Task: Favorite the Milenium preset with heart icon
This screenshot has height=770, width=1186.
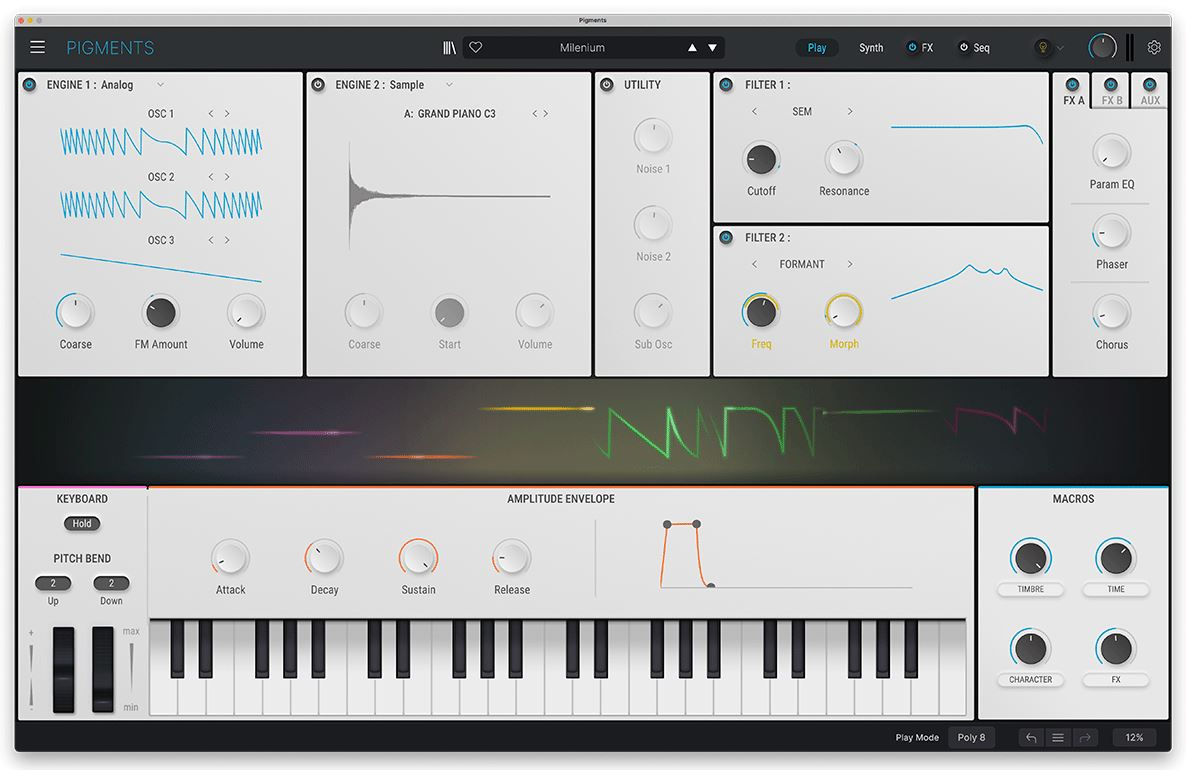Action: point(476,47)
